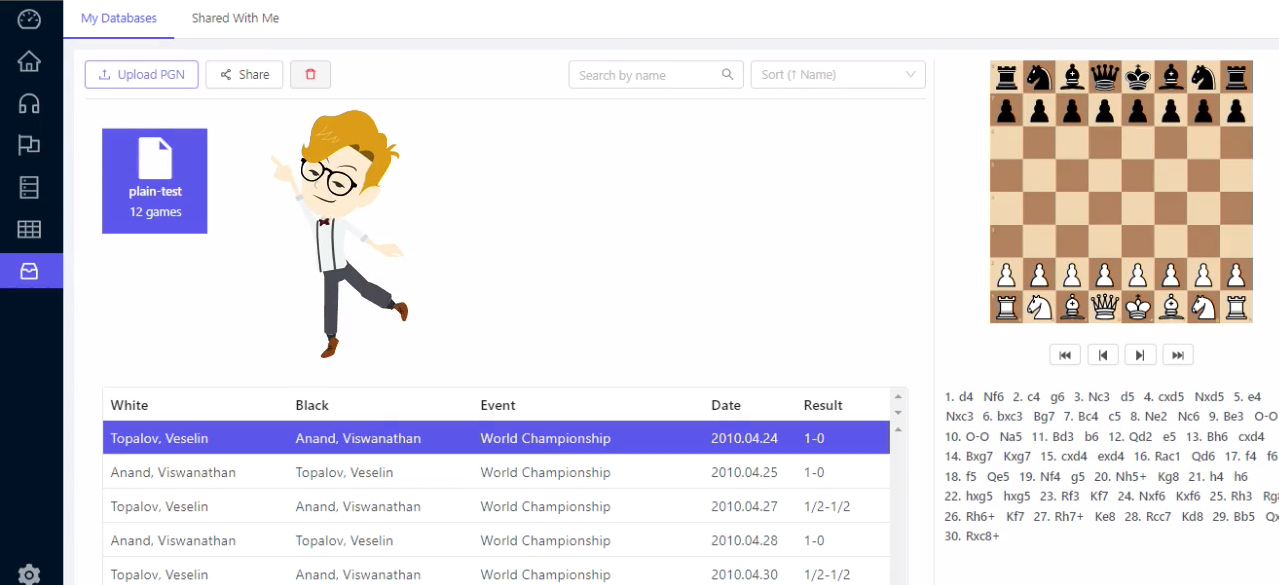Open settings gear at sidebar bottom
The width and height of the screenshot is (1279, 585).
tap(29, 574)
